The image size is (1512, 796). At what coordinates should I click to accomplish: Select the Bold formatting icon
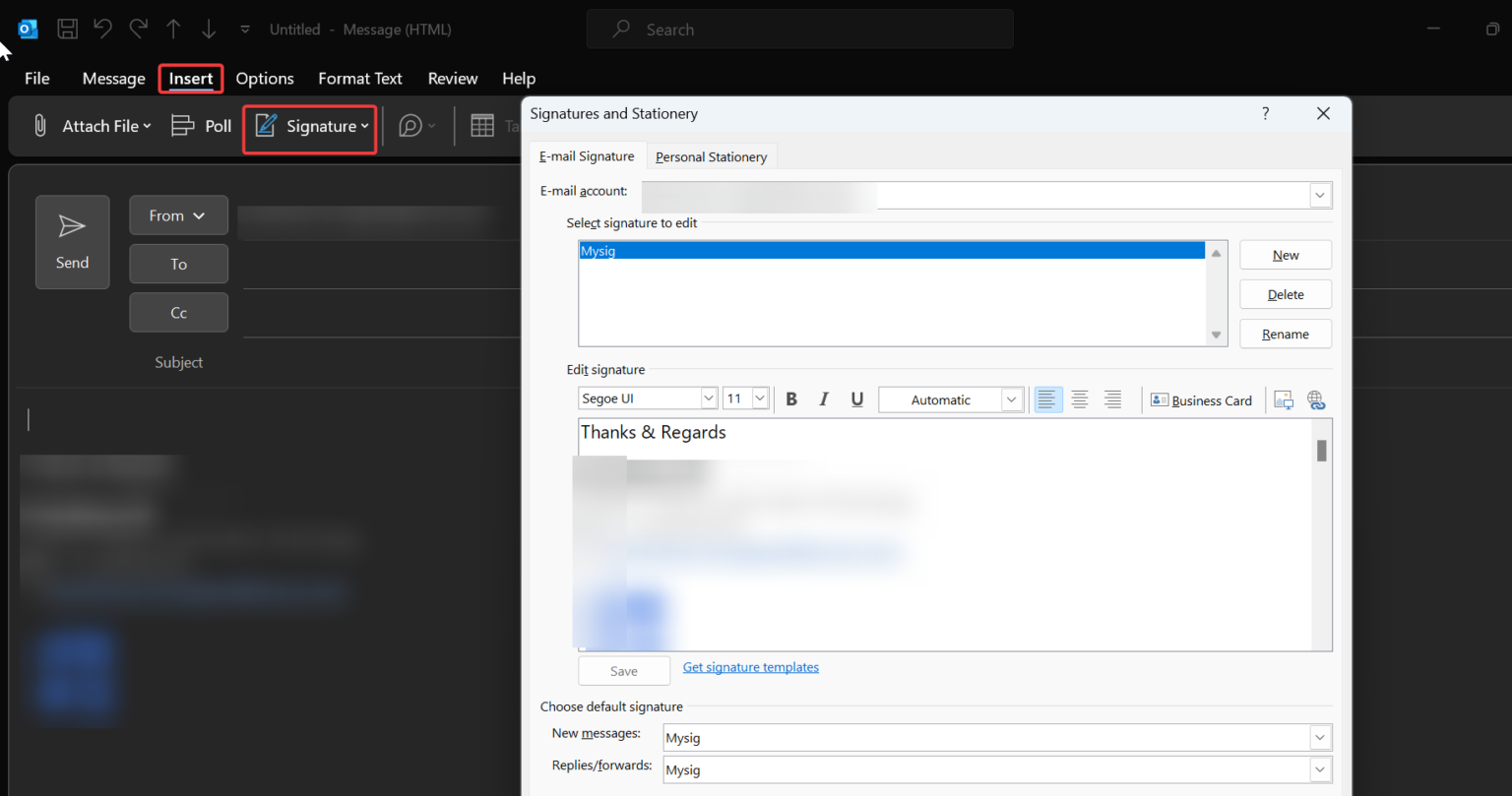(x=791, y=399)
